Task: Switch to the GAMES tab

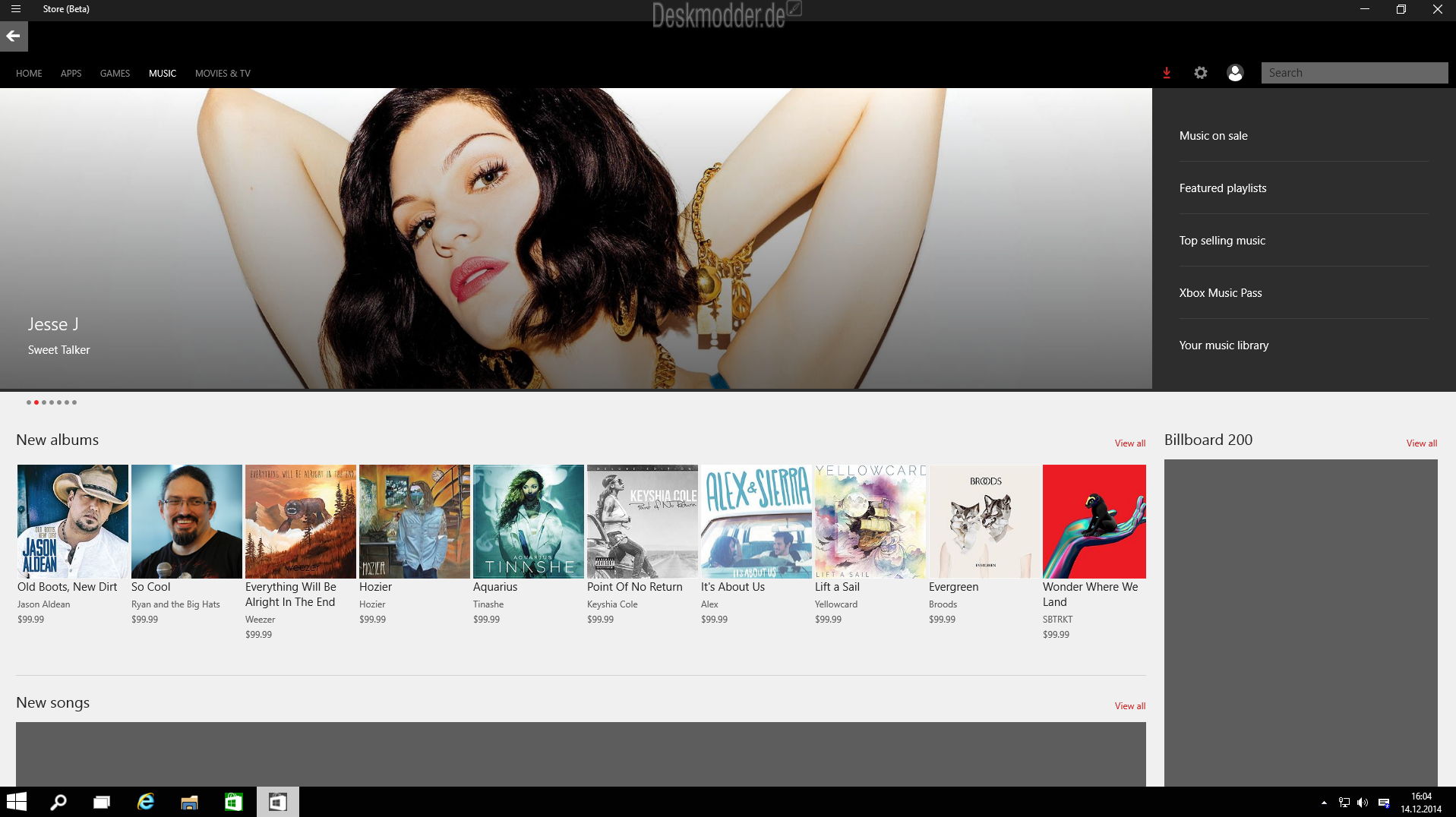Action: (115, 74)
